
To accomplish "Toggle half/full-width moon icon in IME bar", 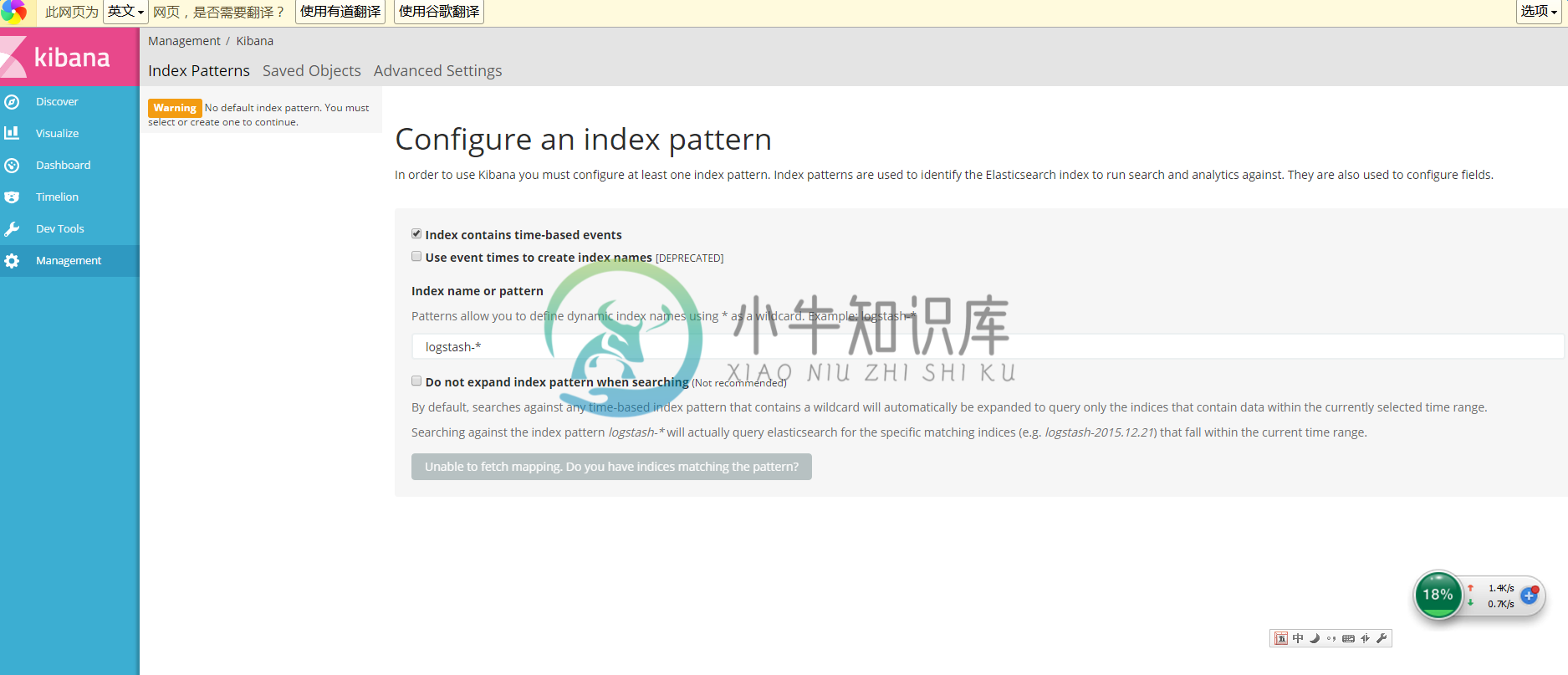I will pyautogui.click(x=1315, y=638).
